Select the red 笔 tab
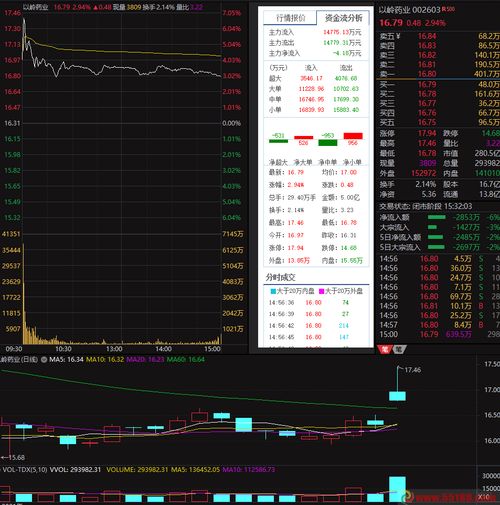This screenshot has width=500, height=505. [384, 349]
